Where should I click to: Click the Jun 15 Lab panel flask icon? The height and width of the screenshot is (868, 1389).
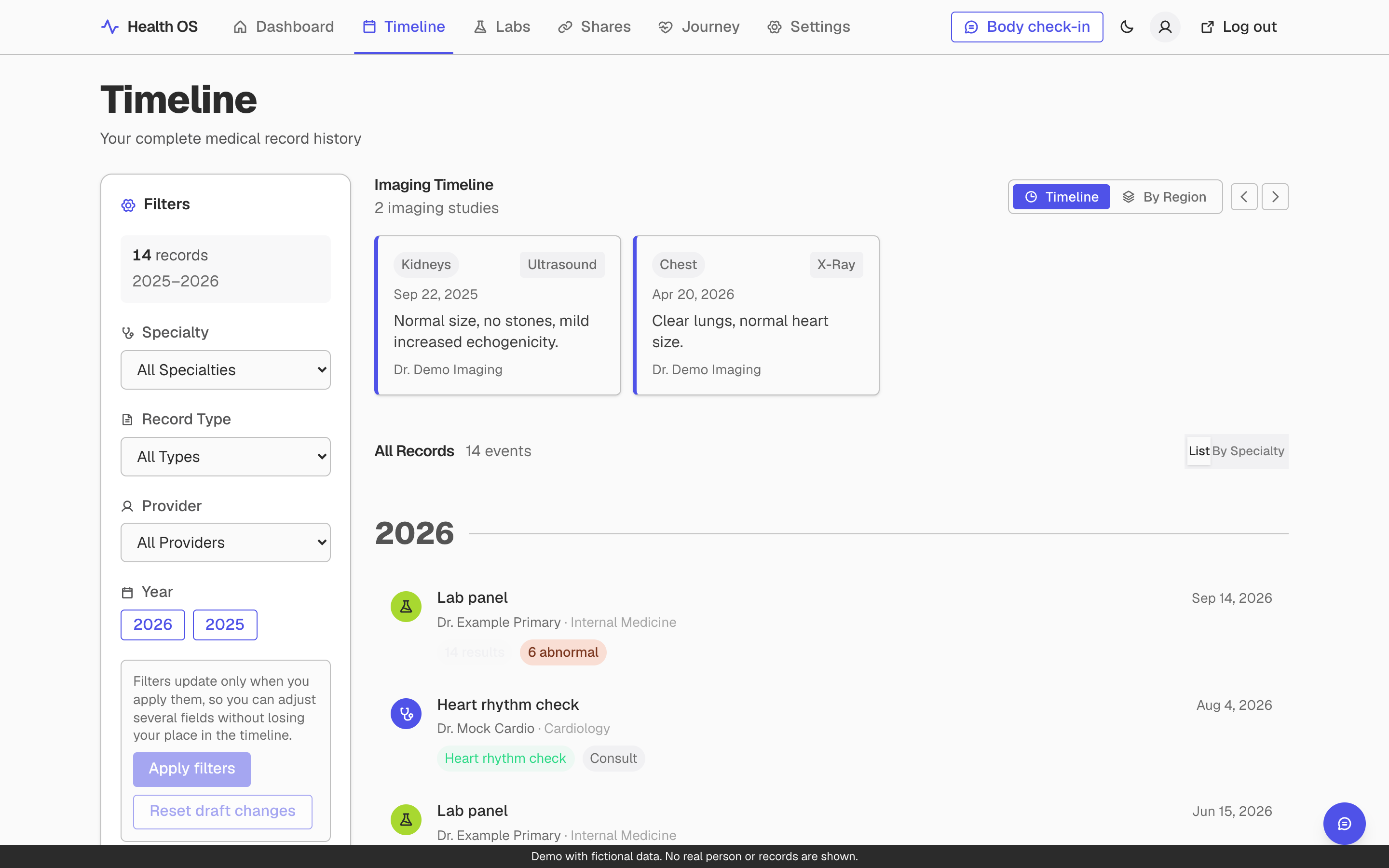click(x=406, y=820)
